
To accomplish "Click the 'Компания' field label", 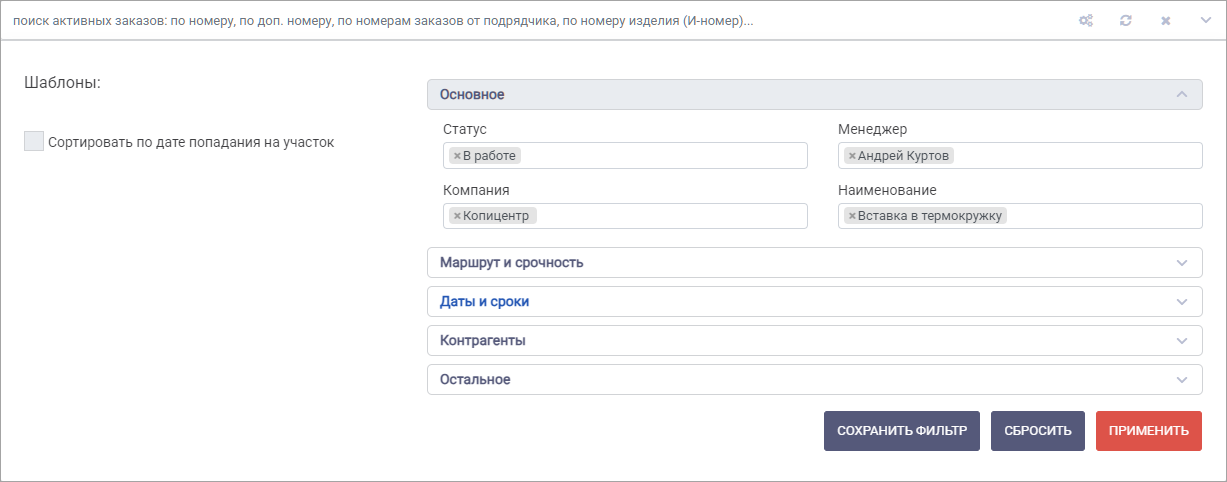I will (476, 189).
